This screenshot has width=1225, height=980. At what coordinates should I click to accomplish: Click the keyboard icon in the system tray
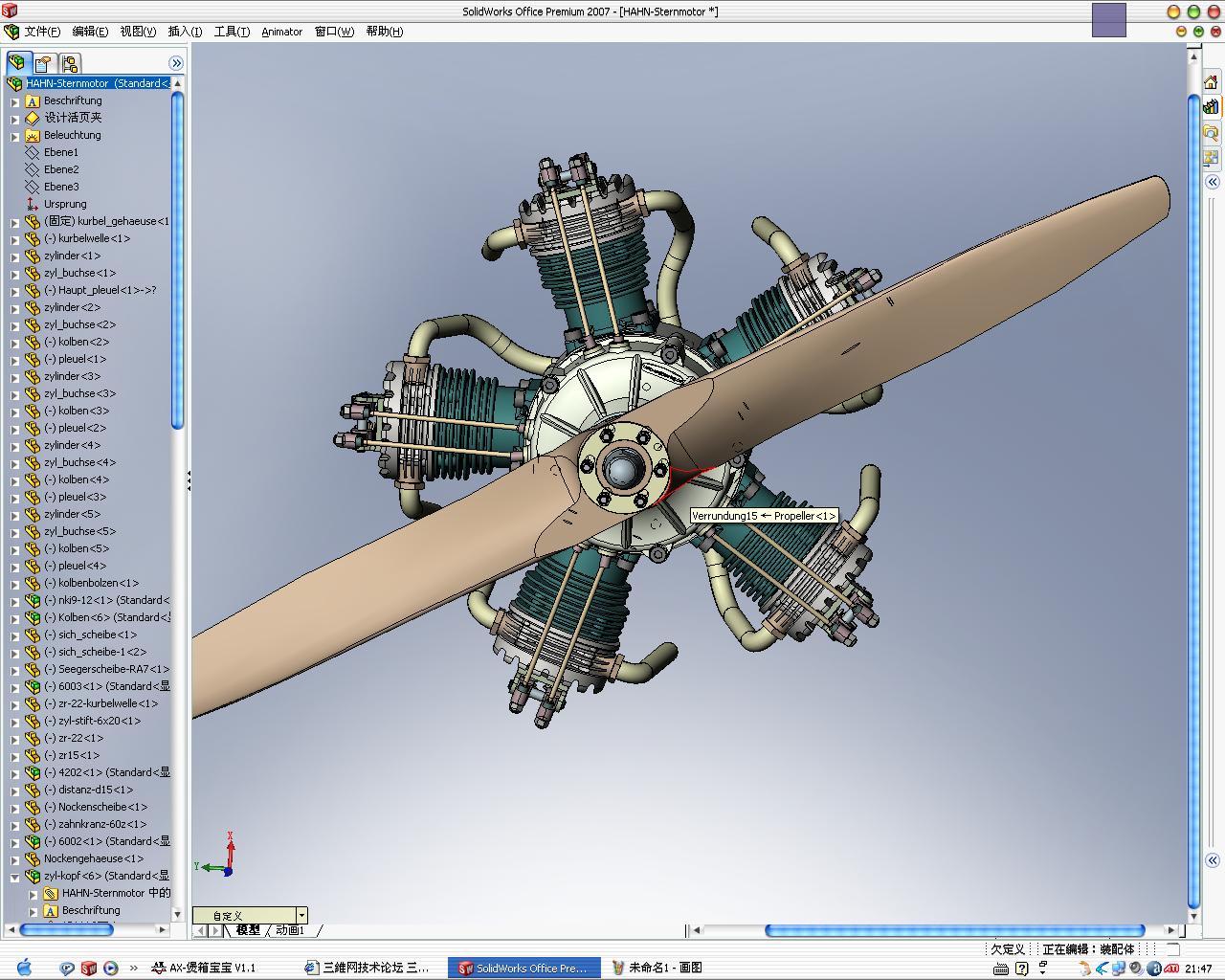pos(1001,969)
